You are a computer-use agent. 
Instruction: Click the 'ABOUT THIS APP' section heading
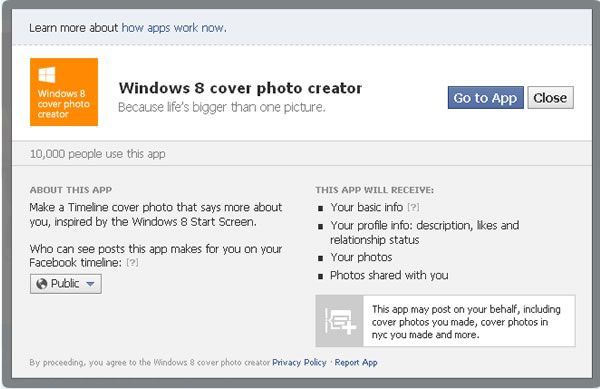point(71,190)
